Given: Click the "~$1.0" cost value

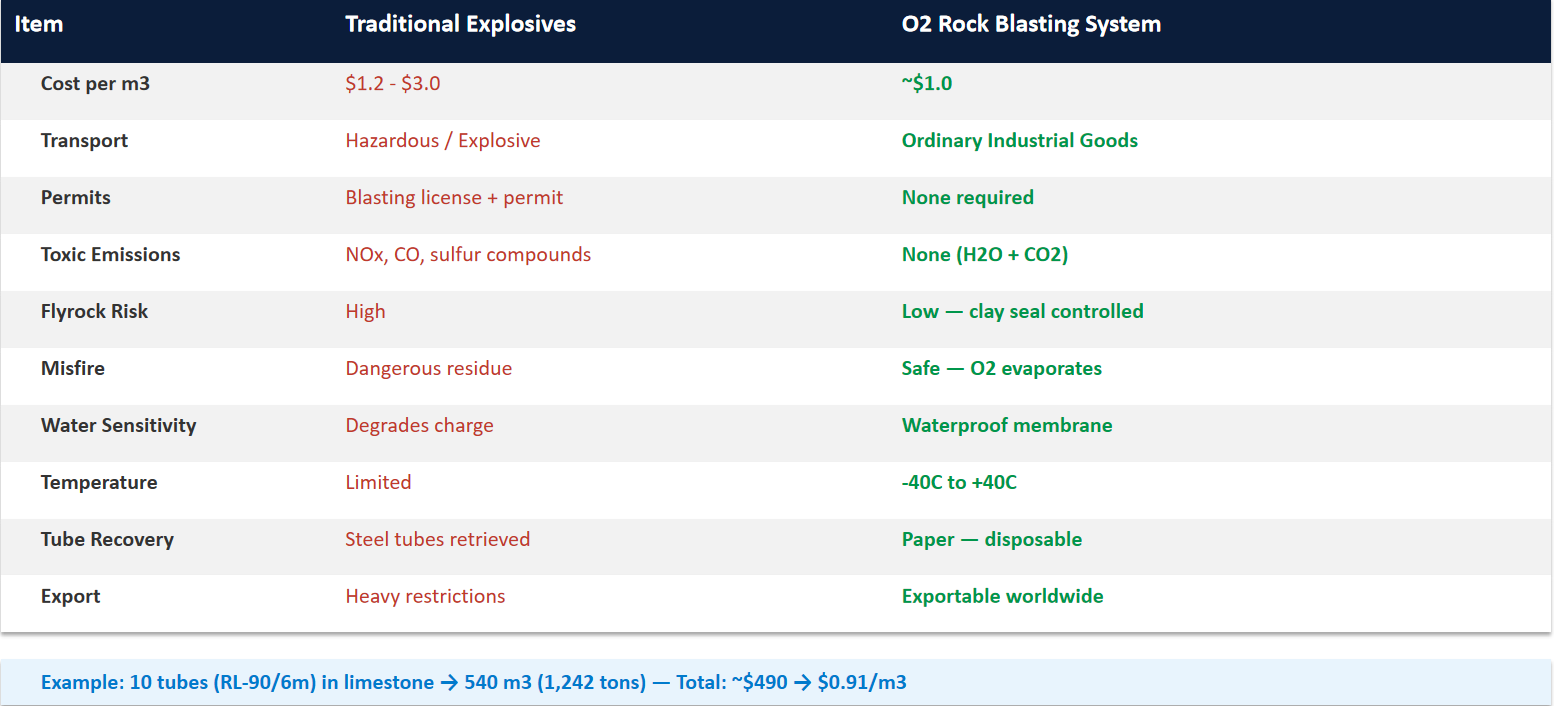Looking at the screenshot, I should point(927,84).
